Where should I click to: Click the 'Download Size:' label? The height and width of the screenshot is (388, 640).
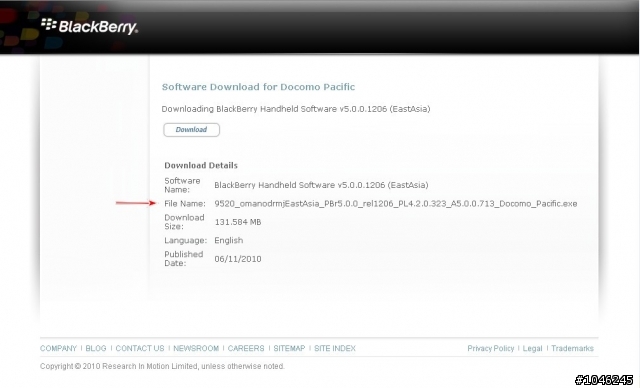click(184, 222)
